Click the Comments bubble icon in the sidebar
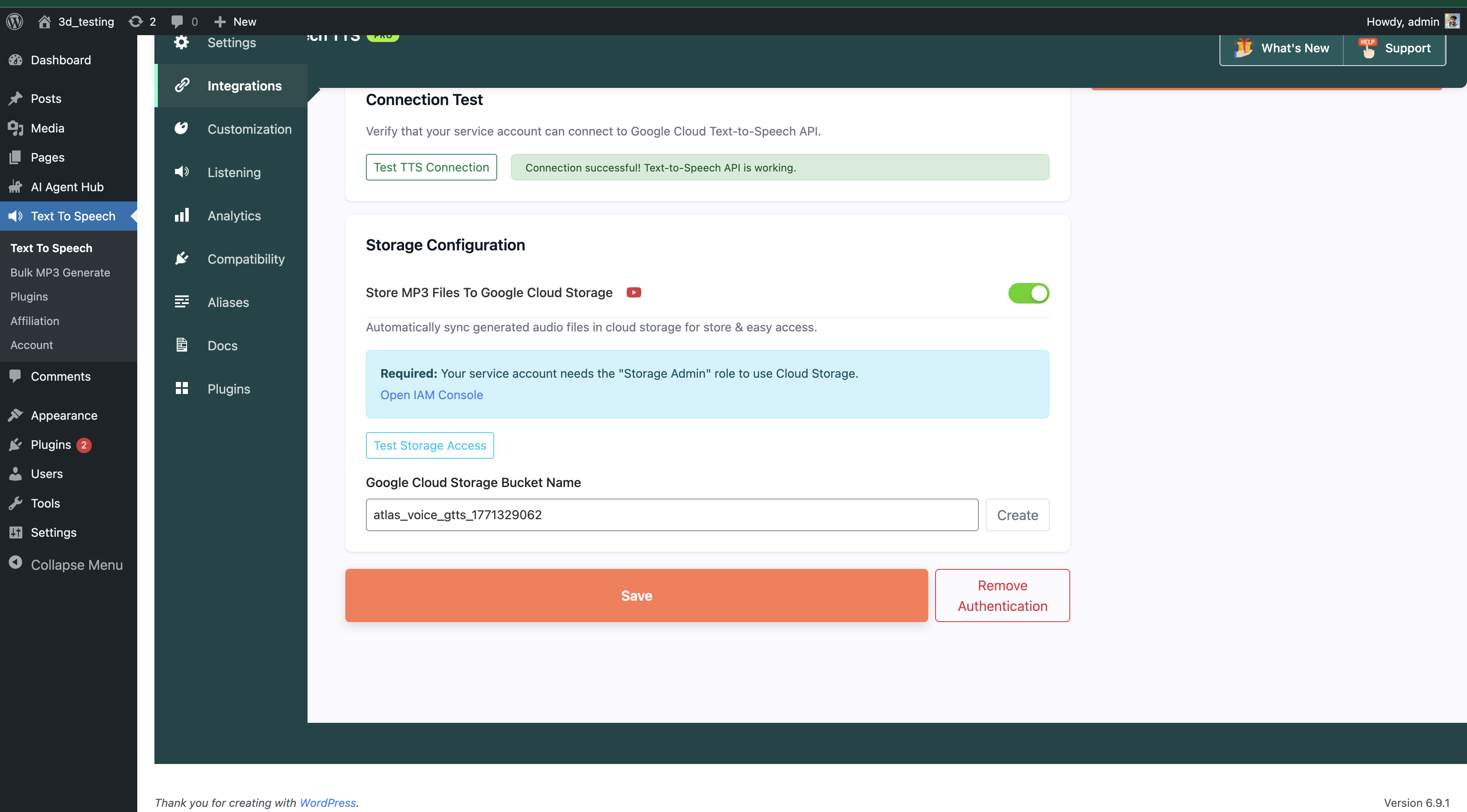1467x812 pixels. 16,376
